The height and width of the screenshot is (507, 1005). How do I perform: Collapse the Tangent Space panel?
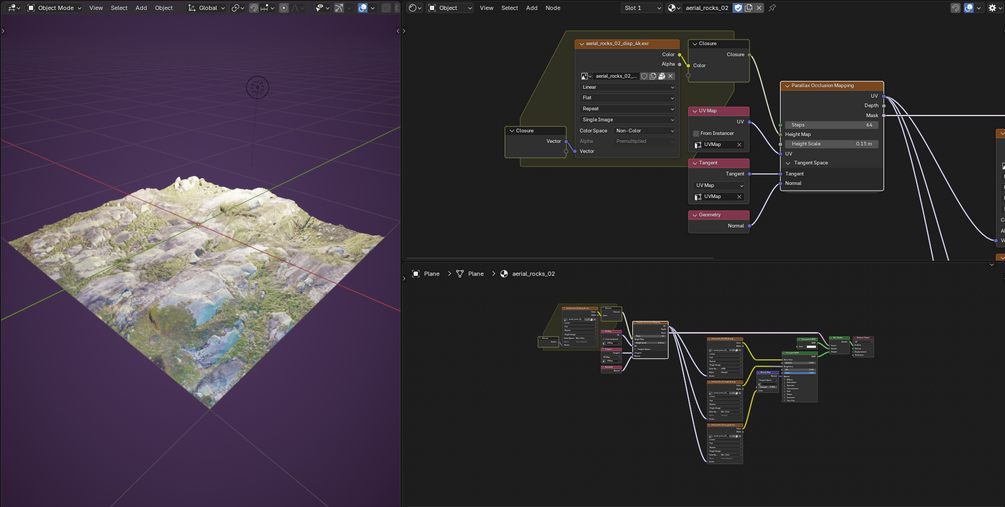[788, 163]
